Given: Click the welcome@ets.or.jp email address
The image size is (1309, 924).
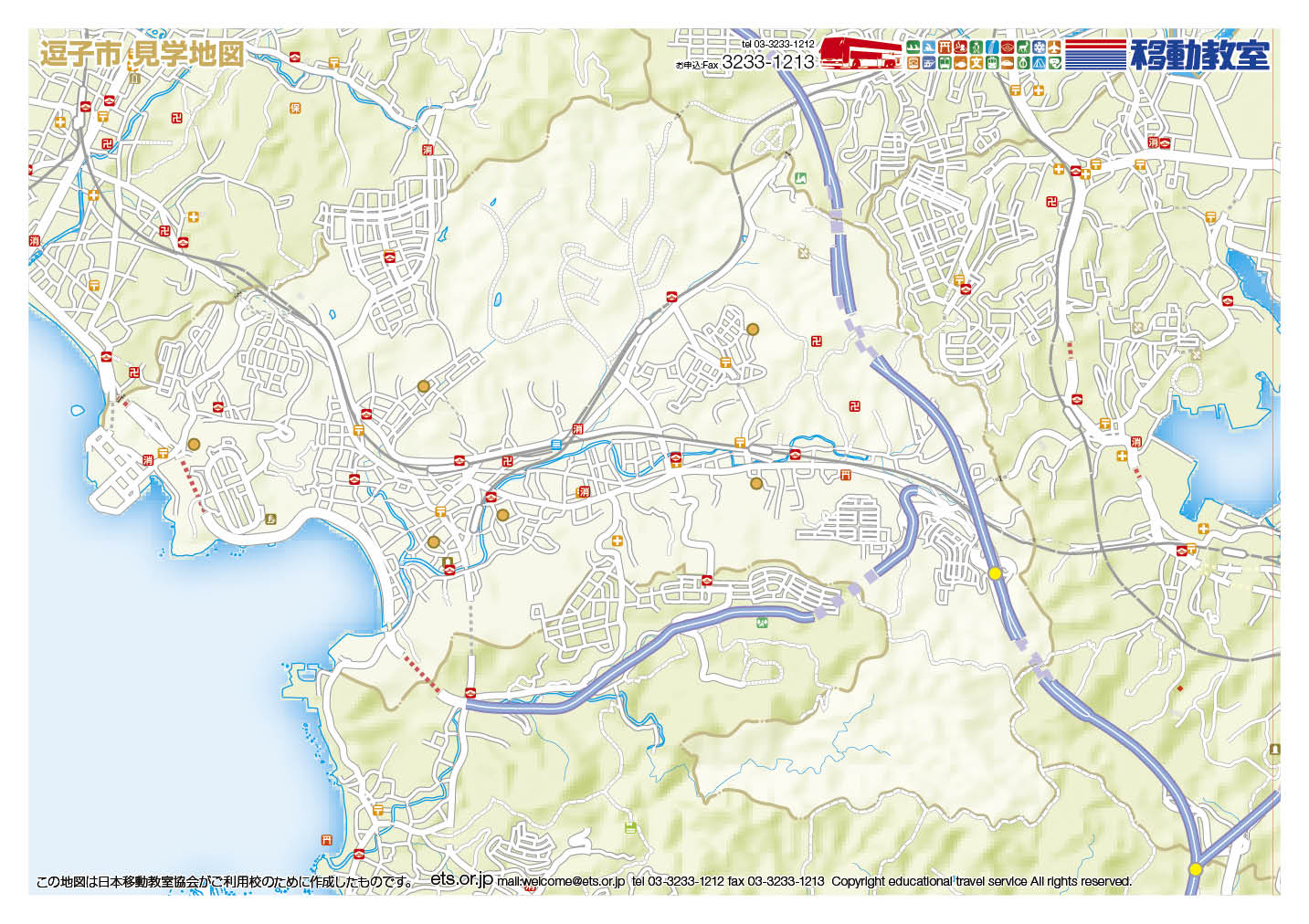Looking at the screenshot, I should 560,881.
